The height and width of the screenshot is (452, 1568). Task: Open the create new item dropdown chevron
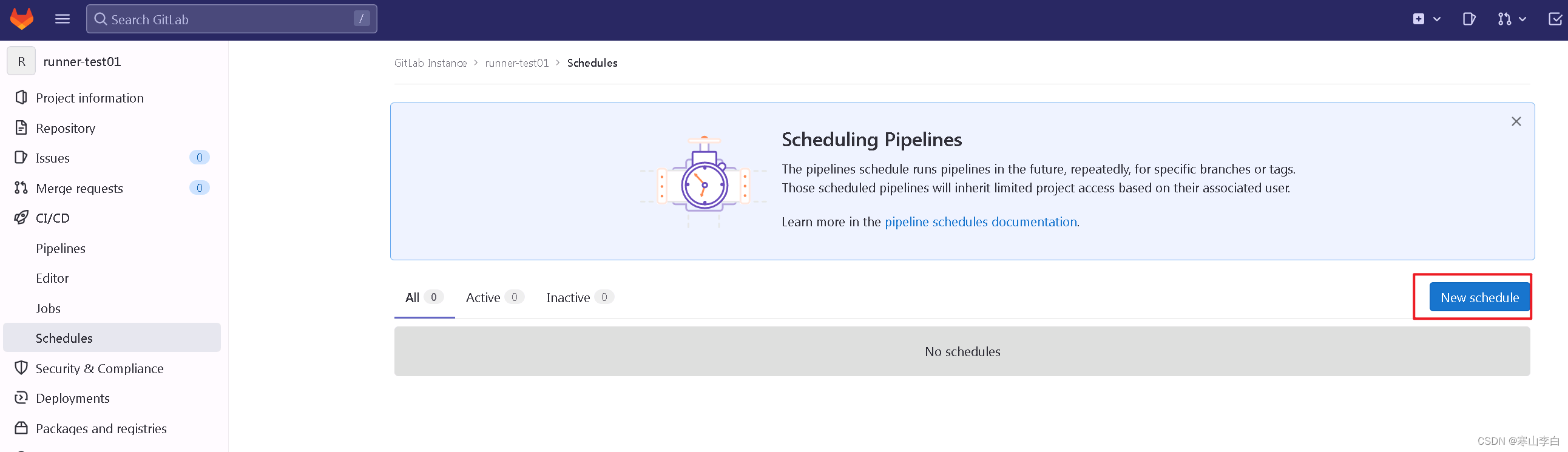coord(1437,19)
